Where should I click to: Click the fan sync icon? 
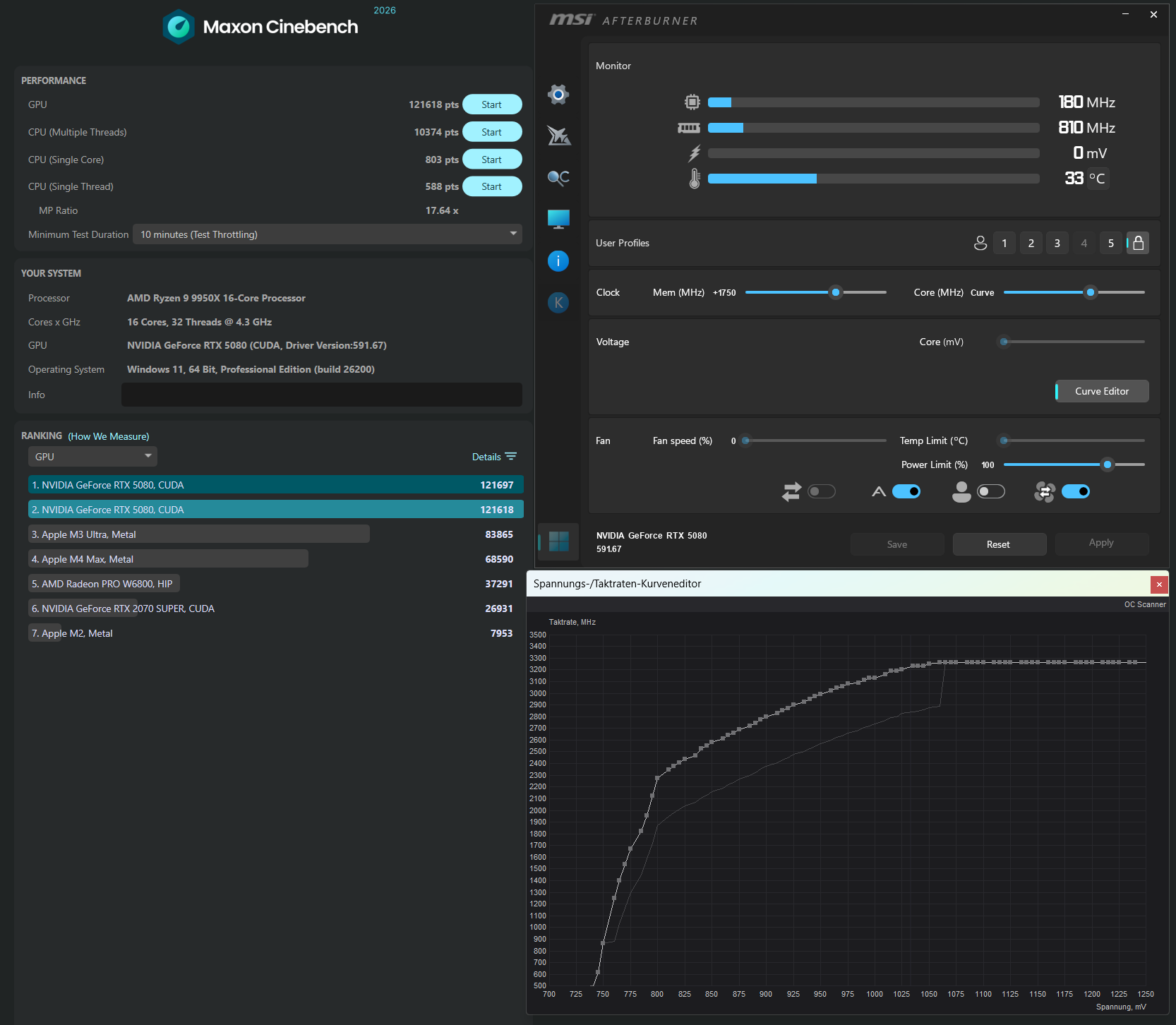point(1045,491)
